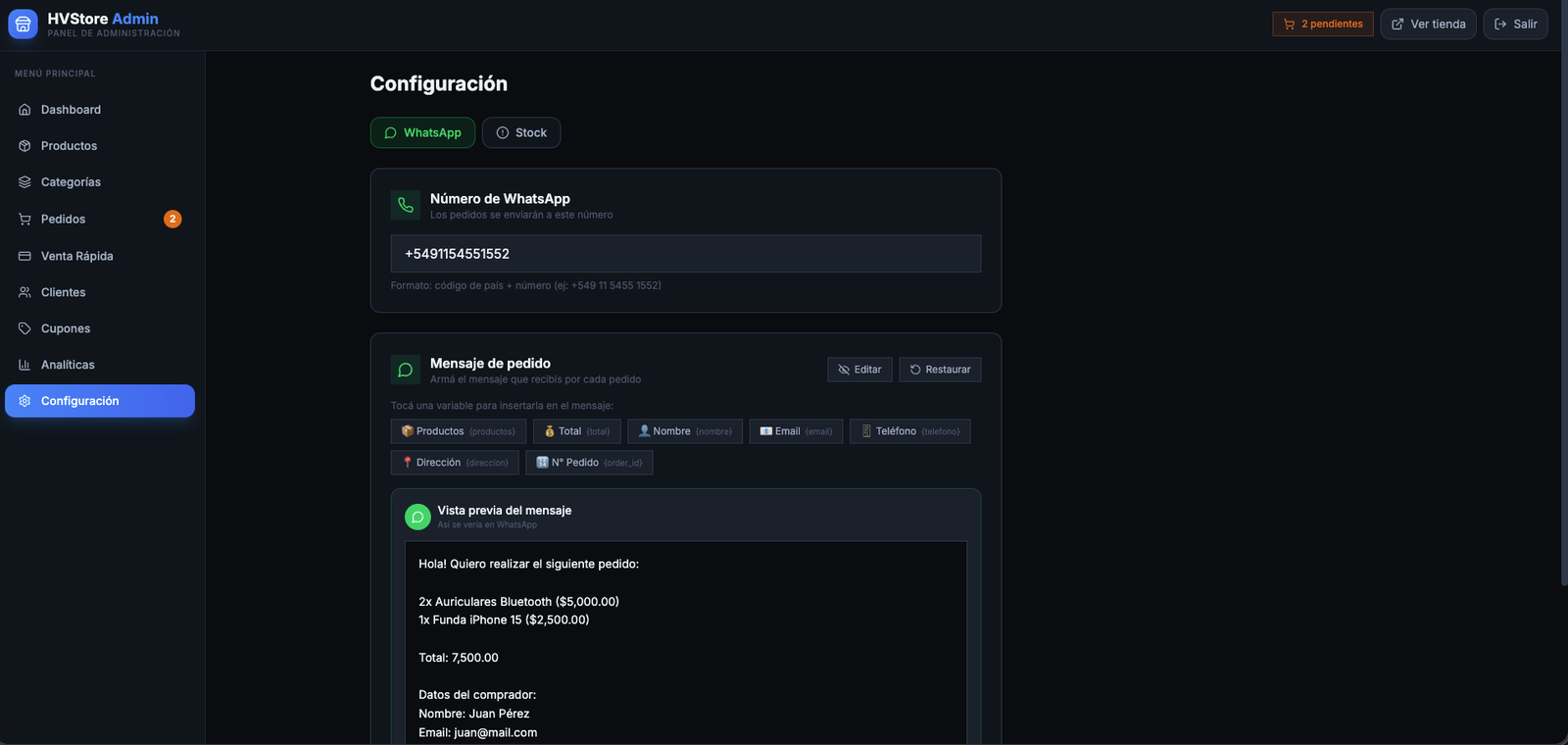Click the Clientes people icon in sidebar
The width and height of the screenshot is (1568, 745).
[x=24, y=292]
